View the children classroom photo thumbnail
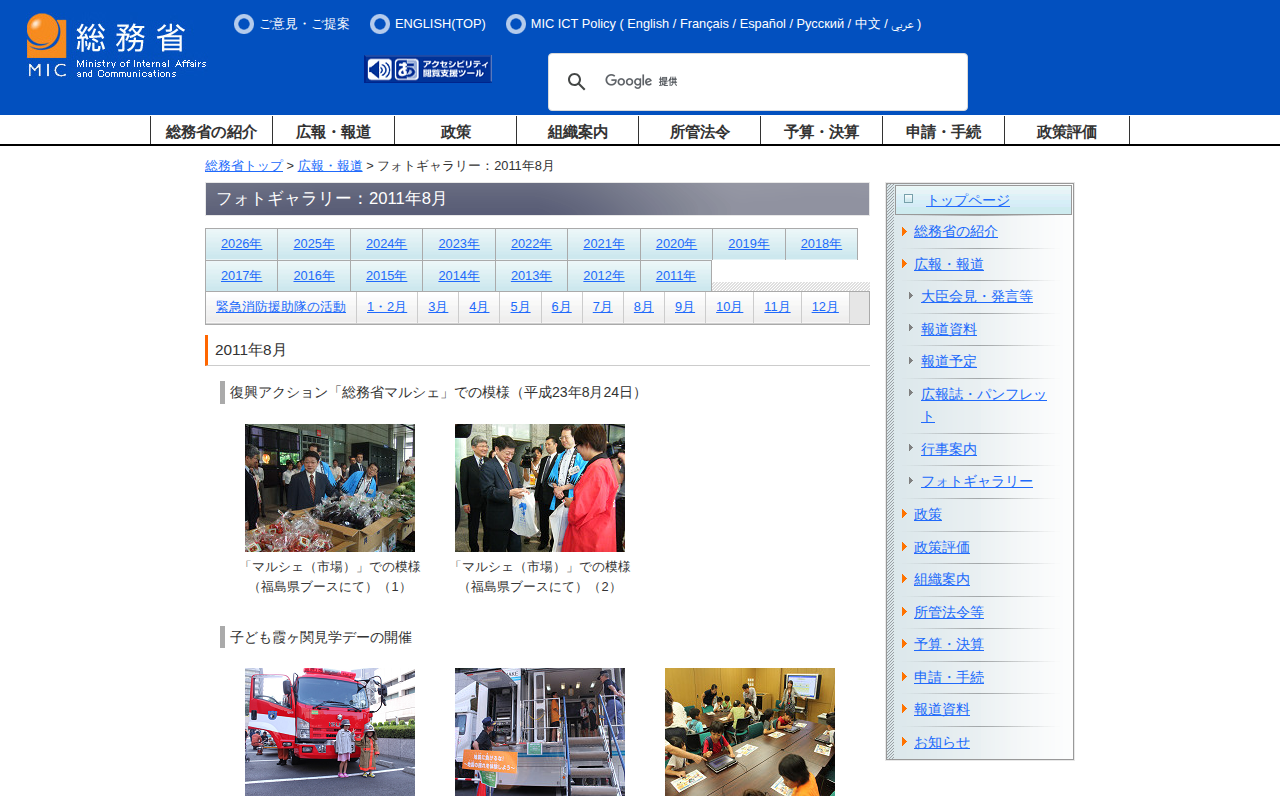Viewport: 1280px width, 800px height. (750, 732)
